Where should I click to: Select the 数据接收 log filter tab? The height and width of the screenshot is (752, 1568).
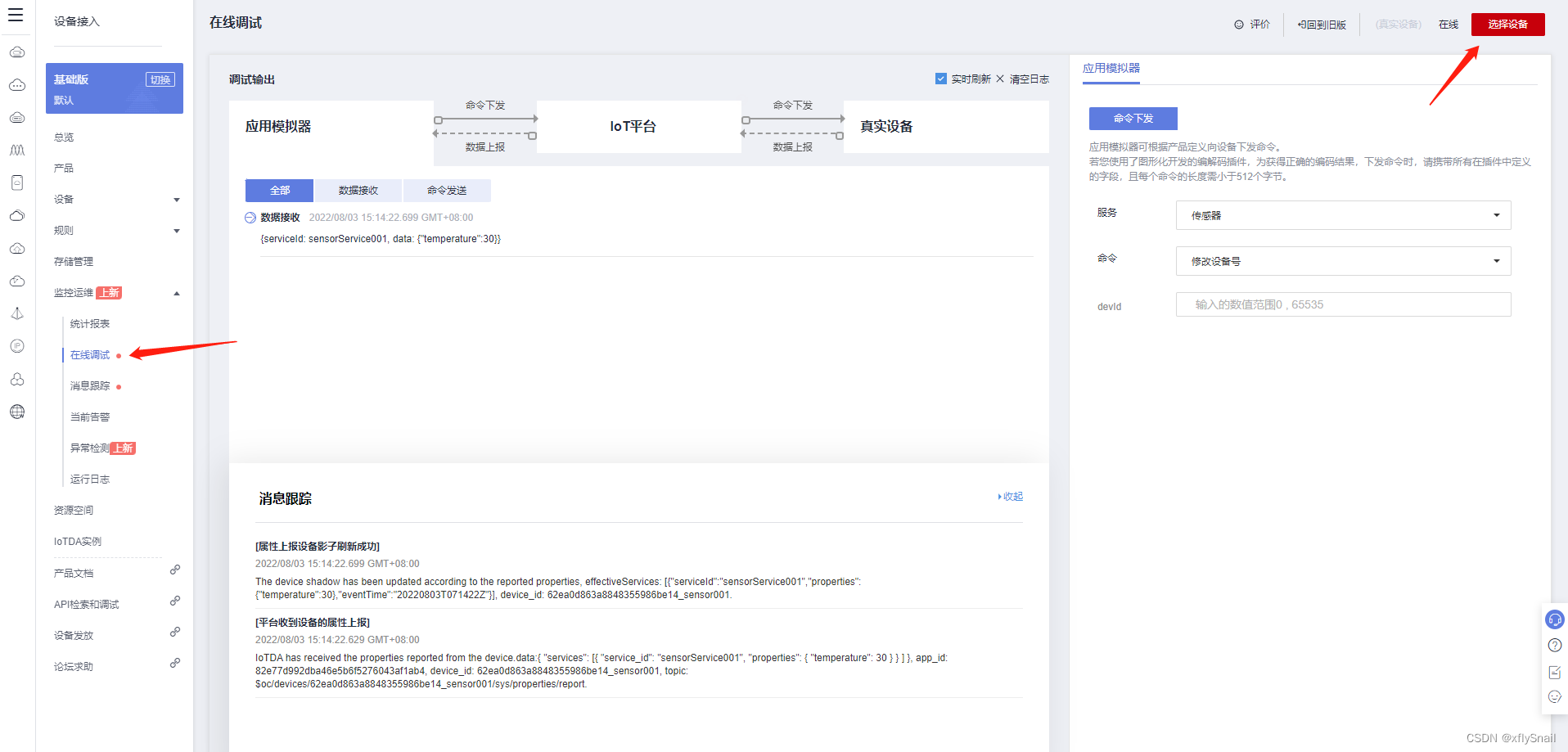(358, 191)
